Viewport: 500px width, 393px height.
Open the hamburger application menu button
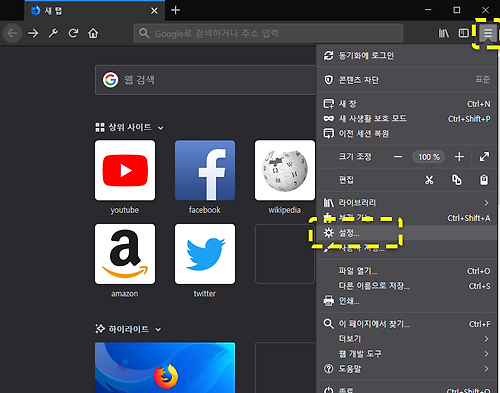coord(488,33)
